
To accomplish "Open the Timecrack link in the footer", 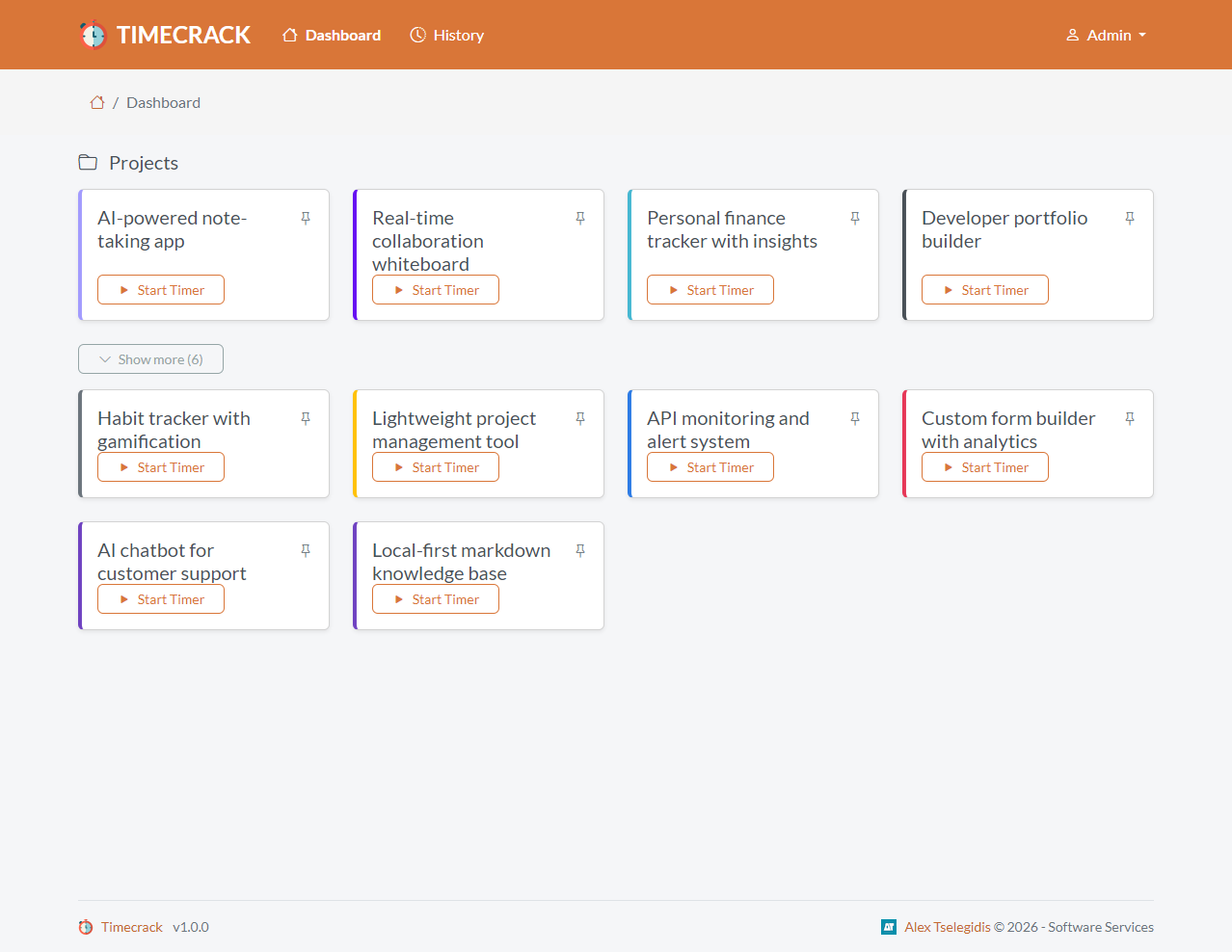I will pyautogui.click(x=131, y=927).
